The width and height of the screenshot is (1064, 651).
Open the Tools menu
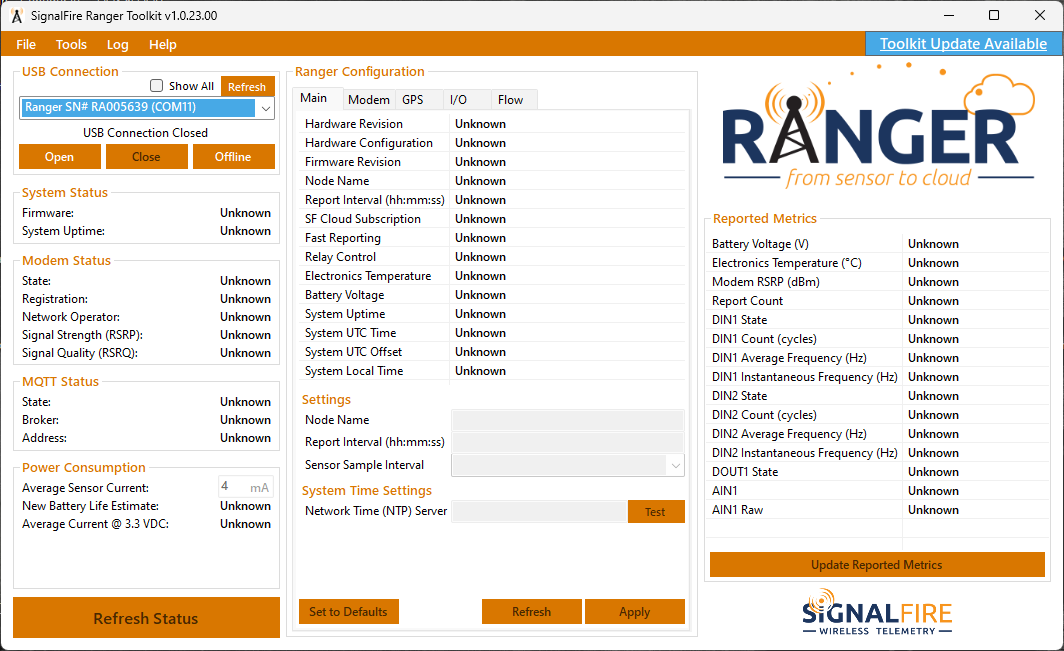71,44
